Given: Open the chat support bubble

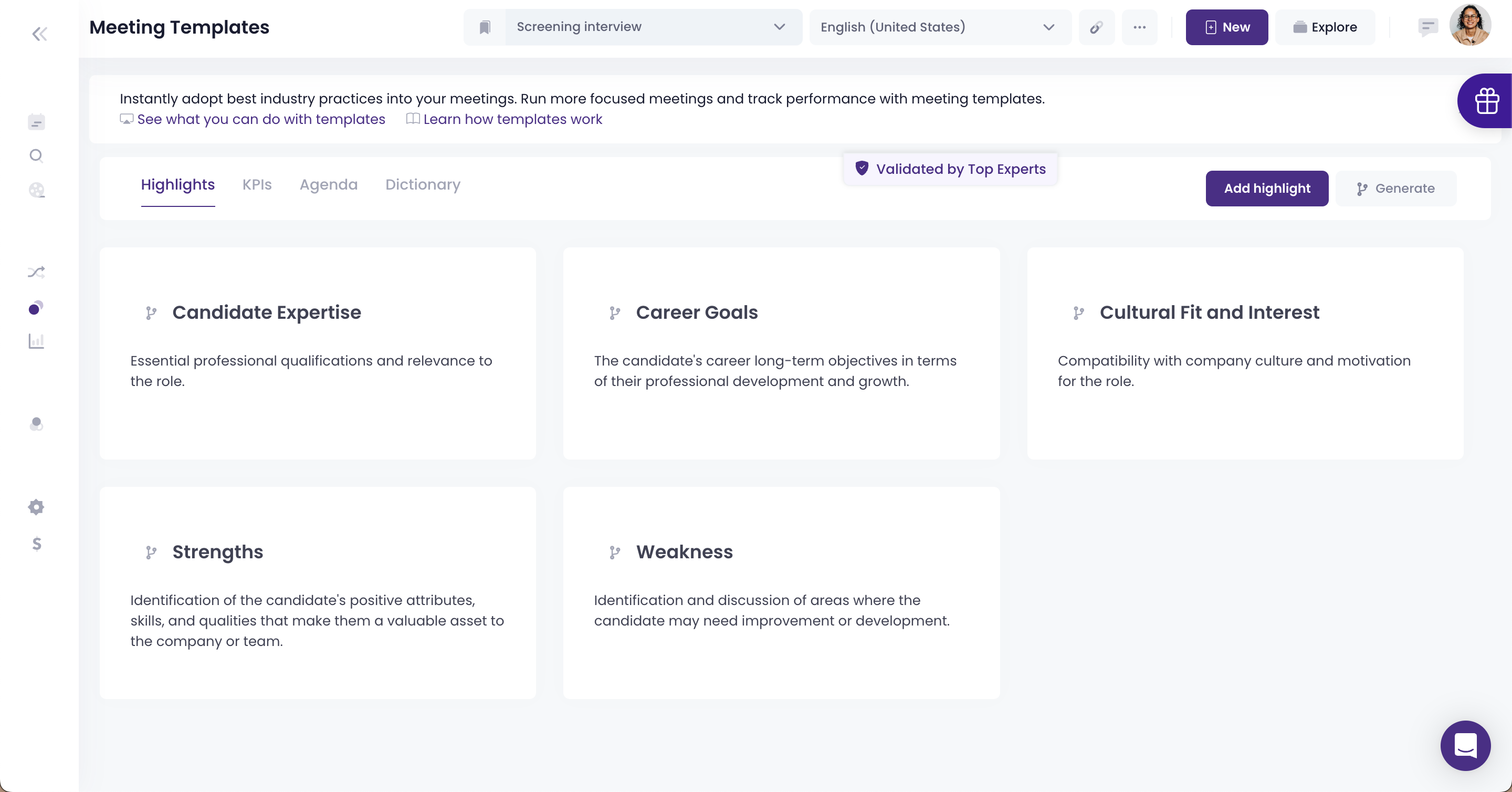Looking at the screenshot, I should click(1465, 745).
